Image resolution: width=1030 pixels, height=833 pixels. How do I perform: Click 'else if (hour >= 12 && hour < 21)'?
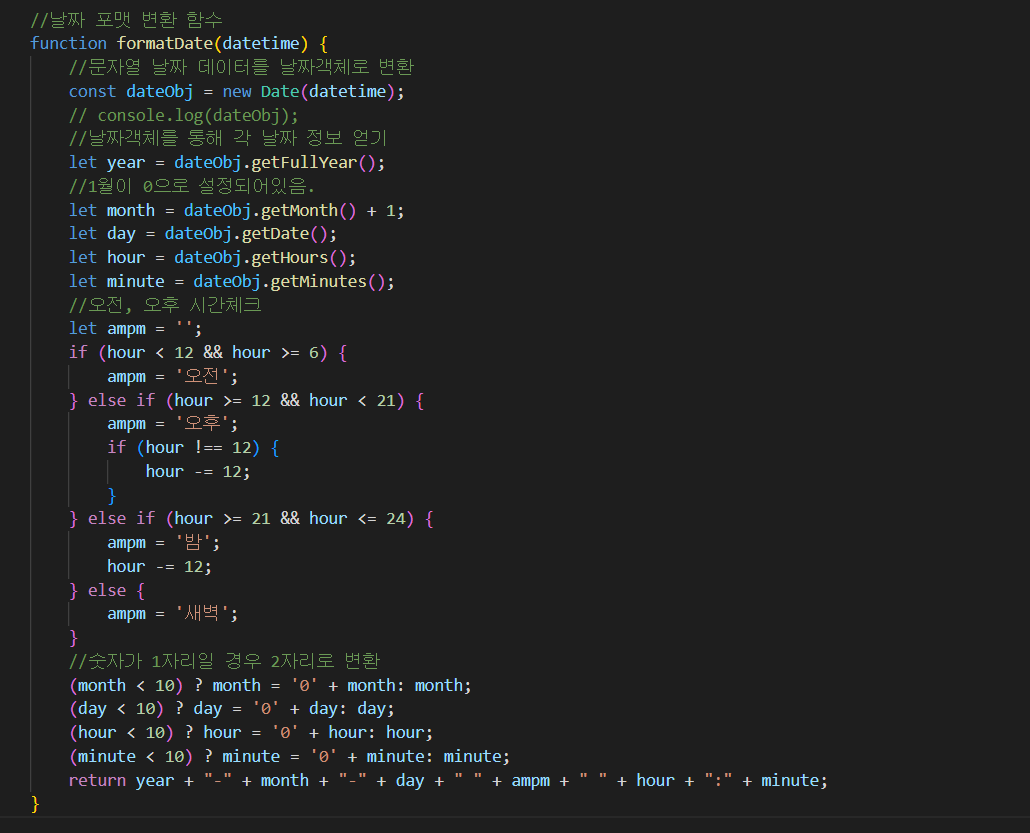[246, 400]
